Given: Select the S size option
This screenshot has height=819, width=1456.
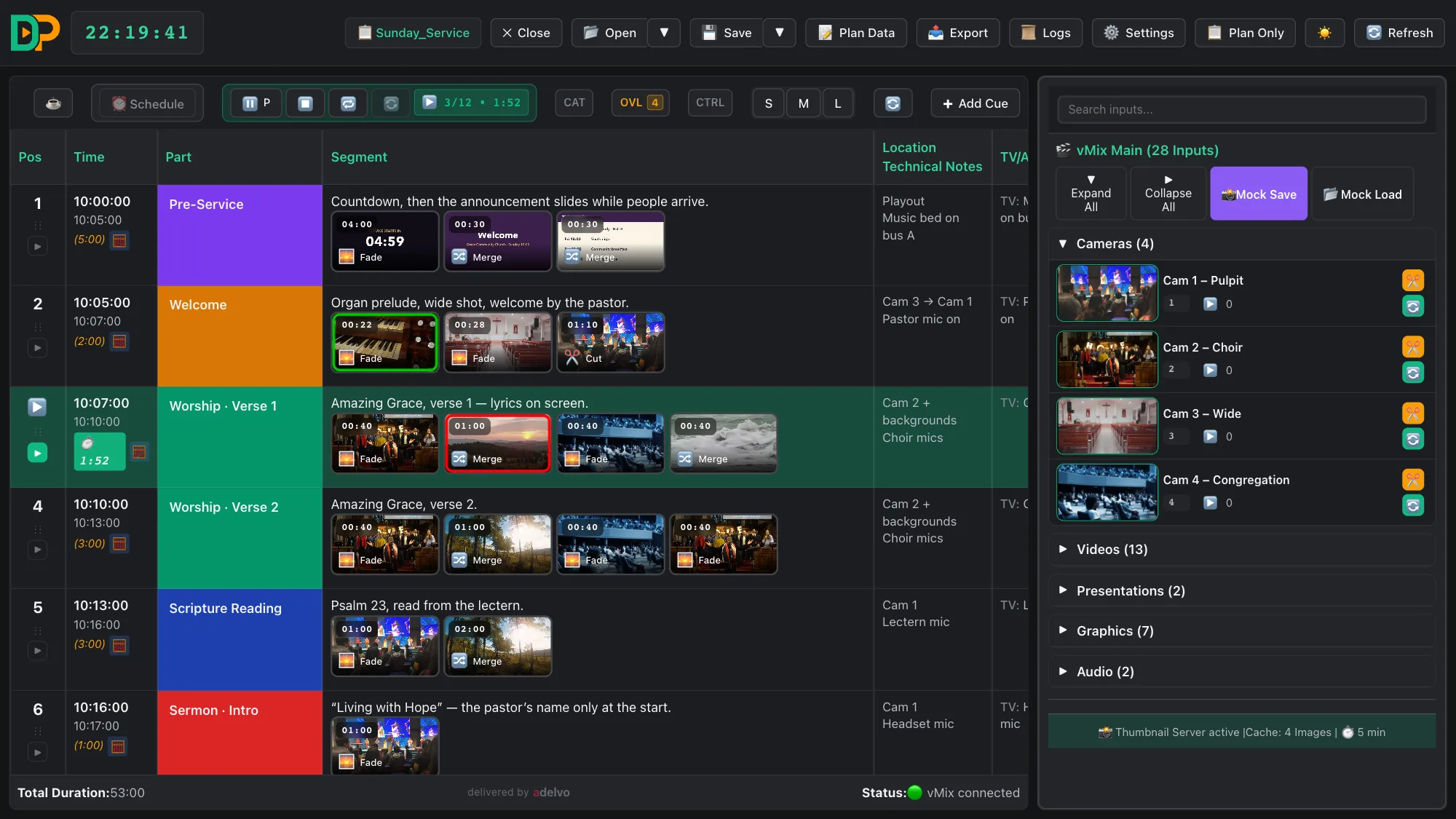Looking at the screenshot, I should tap(768, 103).
